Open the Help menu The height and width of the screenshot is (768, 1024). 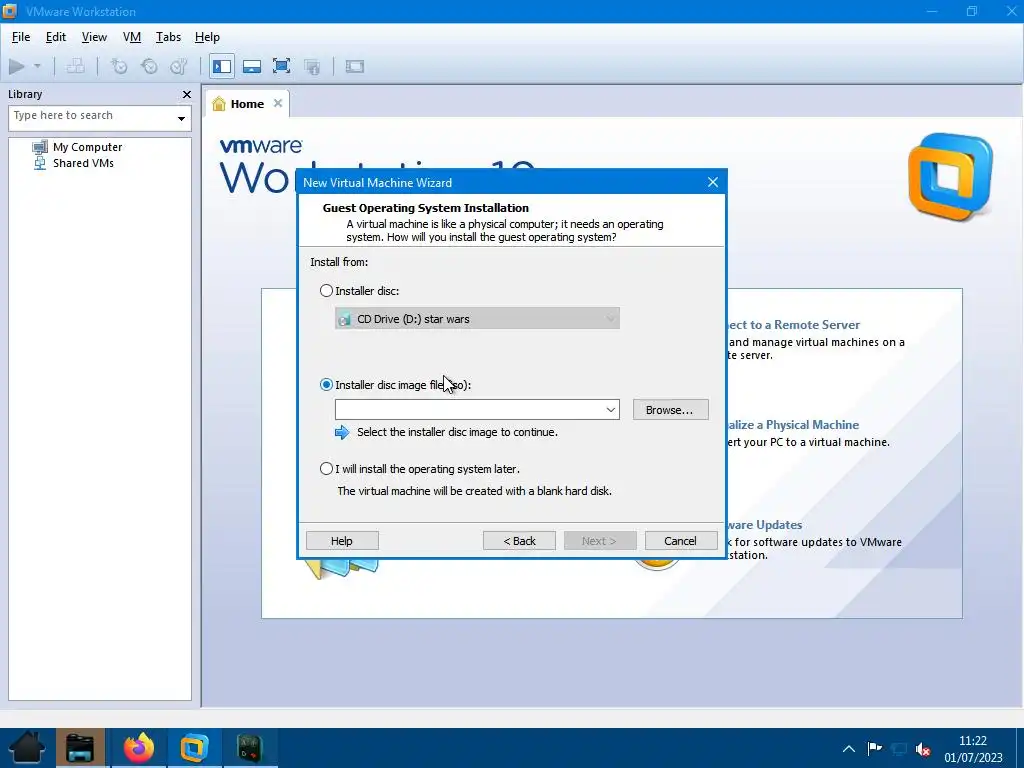pyautogui.click(x=207, y=37)
